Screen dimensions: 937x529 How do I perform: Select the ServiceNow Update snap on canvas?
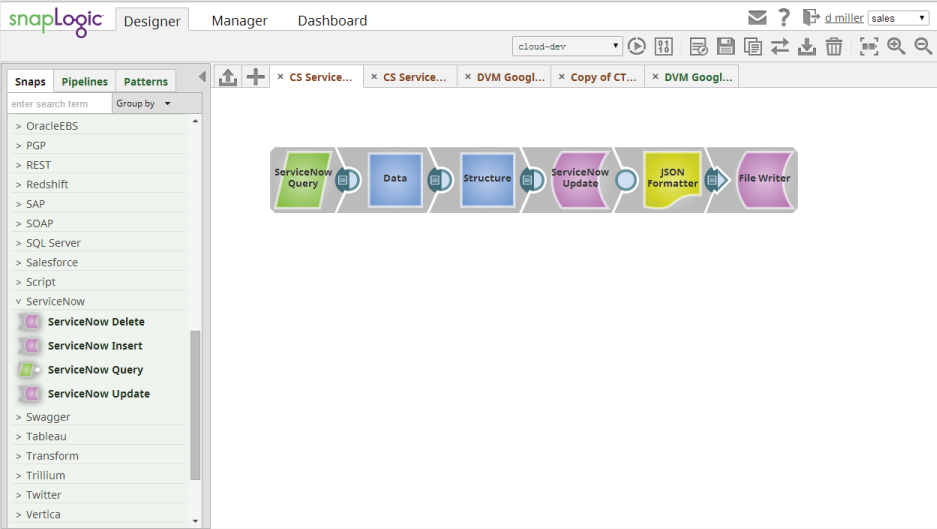(x=580, y=179)
